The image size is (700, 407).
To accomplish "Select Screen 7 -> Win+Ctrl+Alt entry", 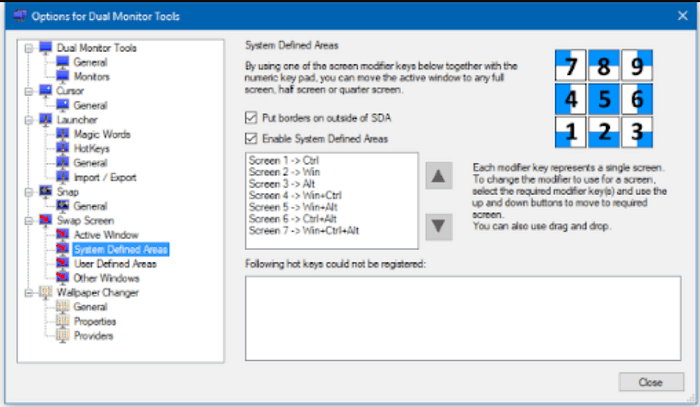I will point(304,230).
